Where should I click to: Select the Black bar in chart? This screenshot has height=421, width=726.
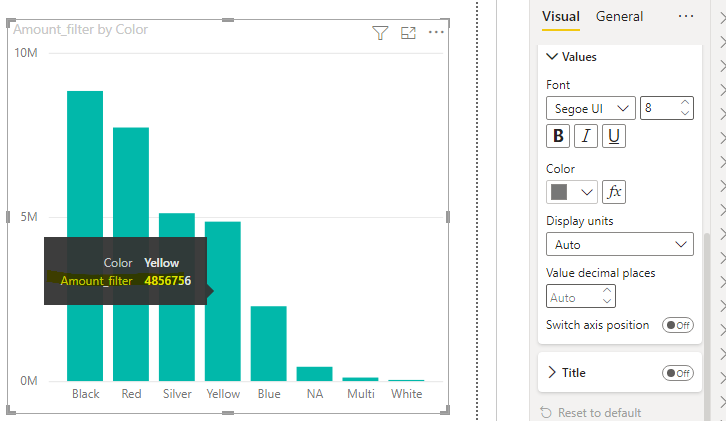coord(85,236)
